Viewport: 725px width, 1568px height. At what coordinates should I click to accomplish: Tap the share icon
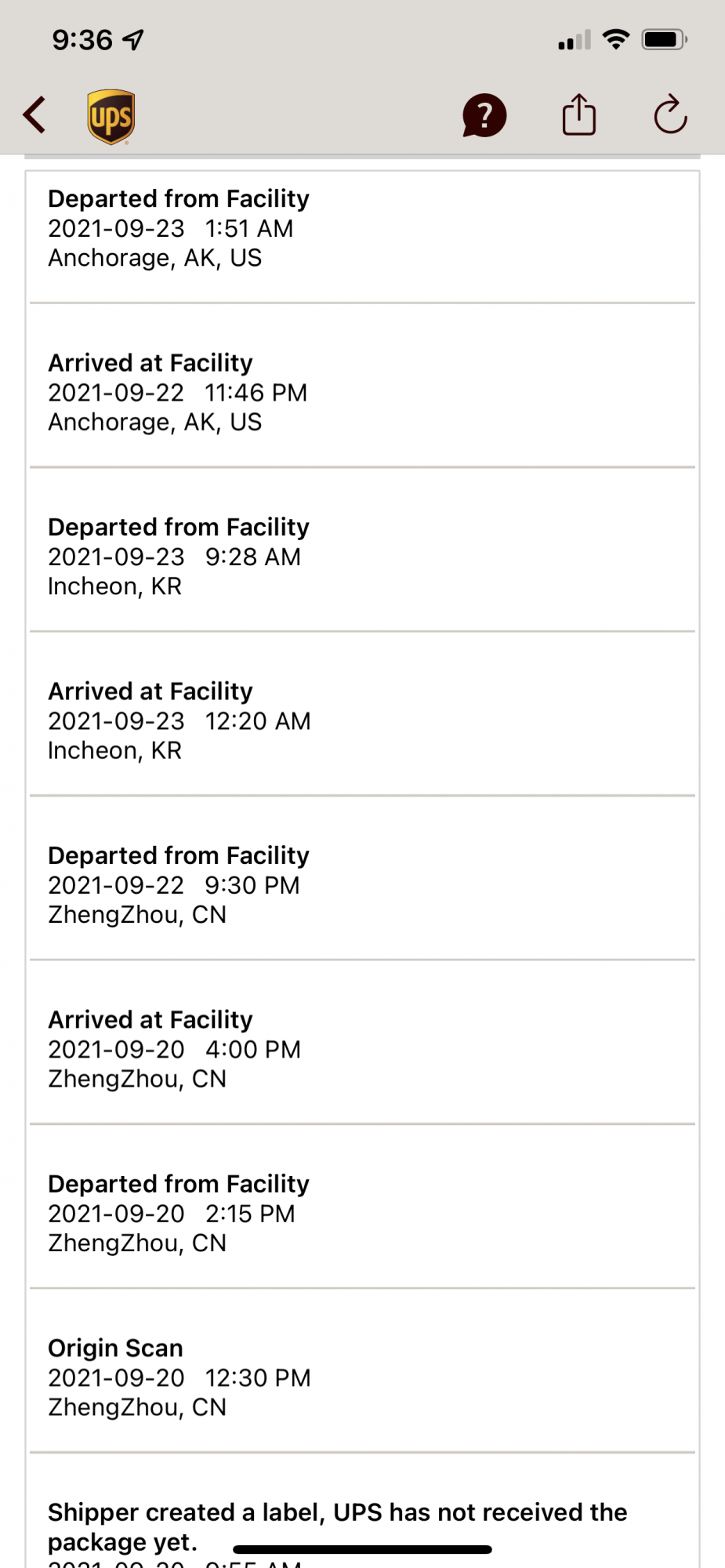[579, 114]
